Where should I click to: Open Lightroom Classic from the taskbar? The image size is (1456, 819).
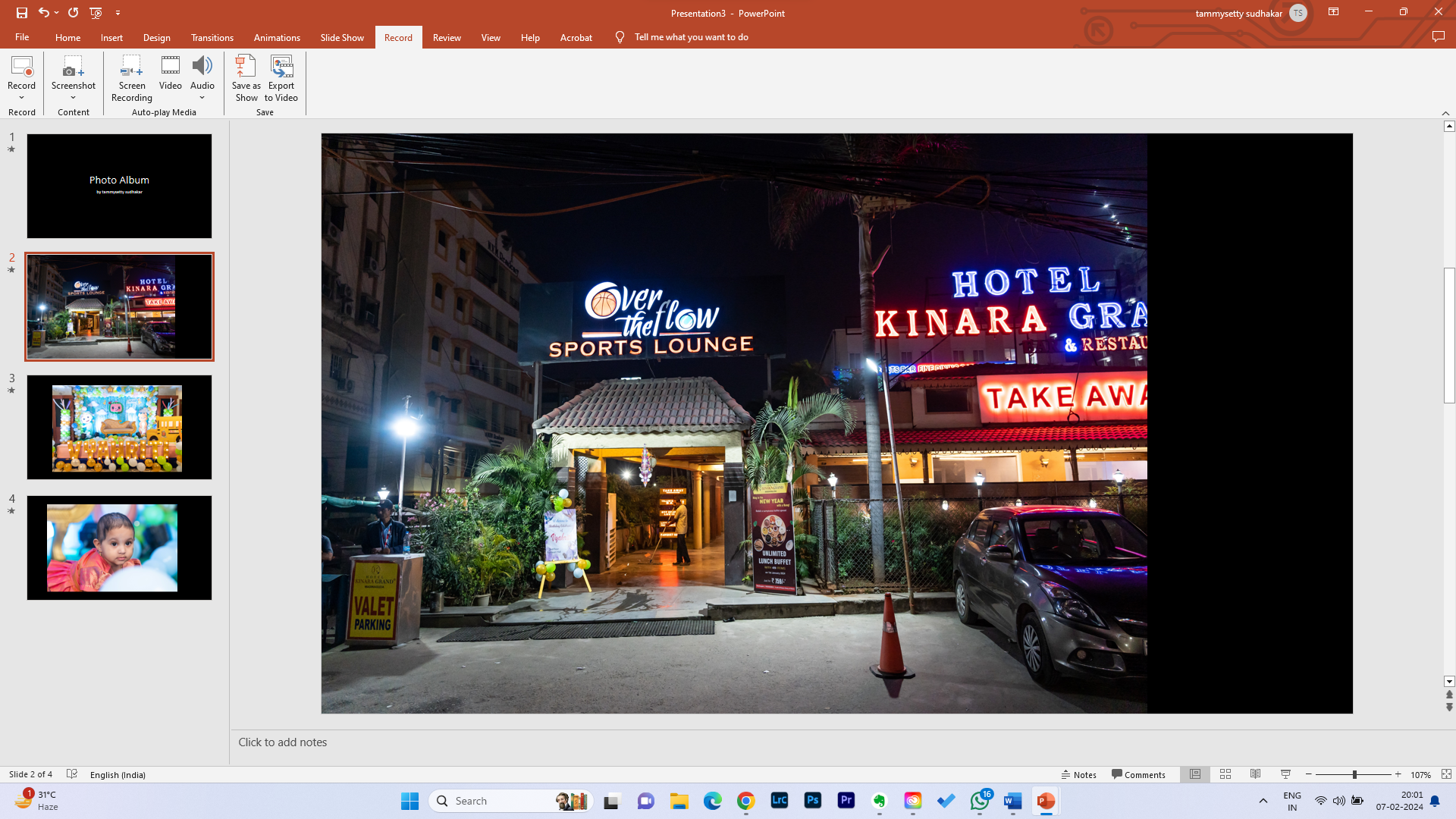pyautogui.click(x=780, y=801)
